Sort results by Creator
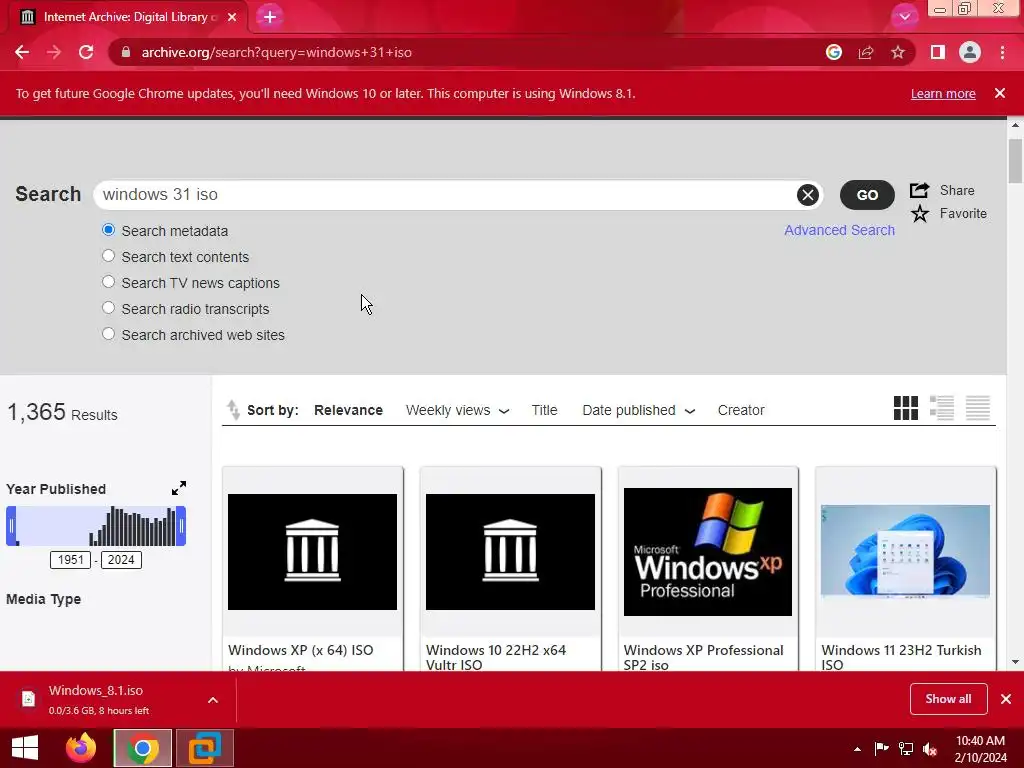 [x=741, y=410]
